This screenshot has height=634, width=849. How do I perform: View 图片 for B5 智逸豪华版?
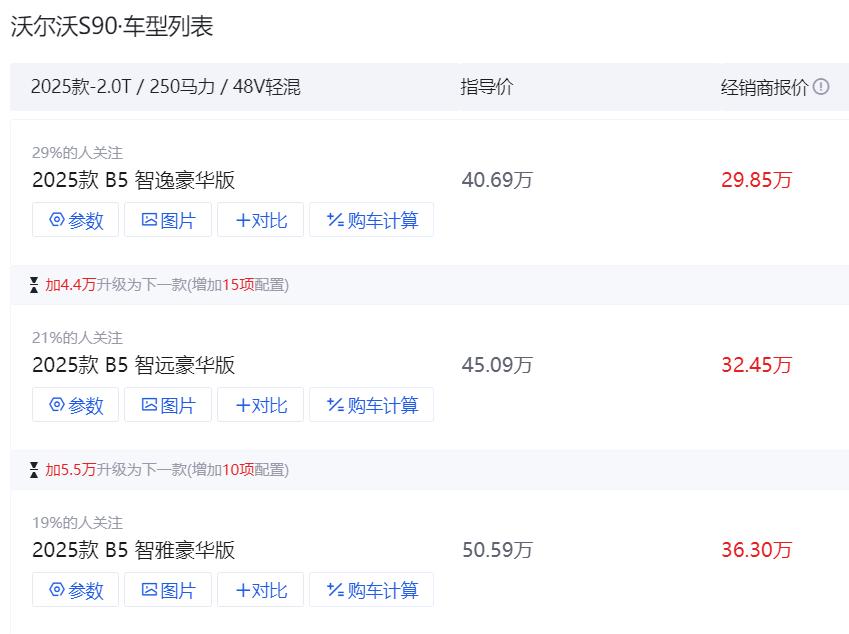(x=168, y=220)
